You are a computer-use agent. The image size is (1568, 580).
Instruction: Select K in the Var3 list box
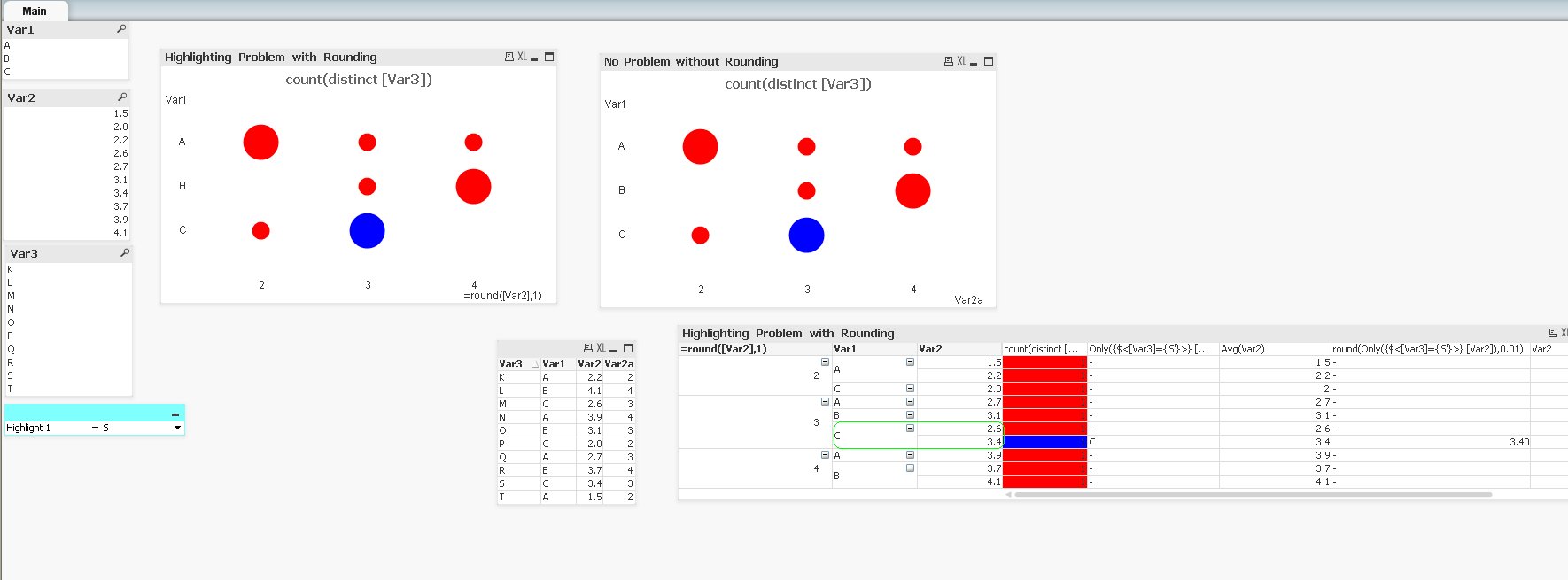coord(68,269)
